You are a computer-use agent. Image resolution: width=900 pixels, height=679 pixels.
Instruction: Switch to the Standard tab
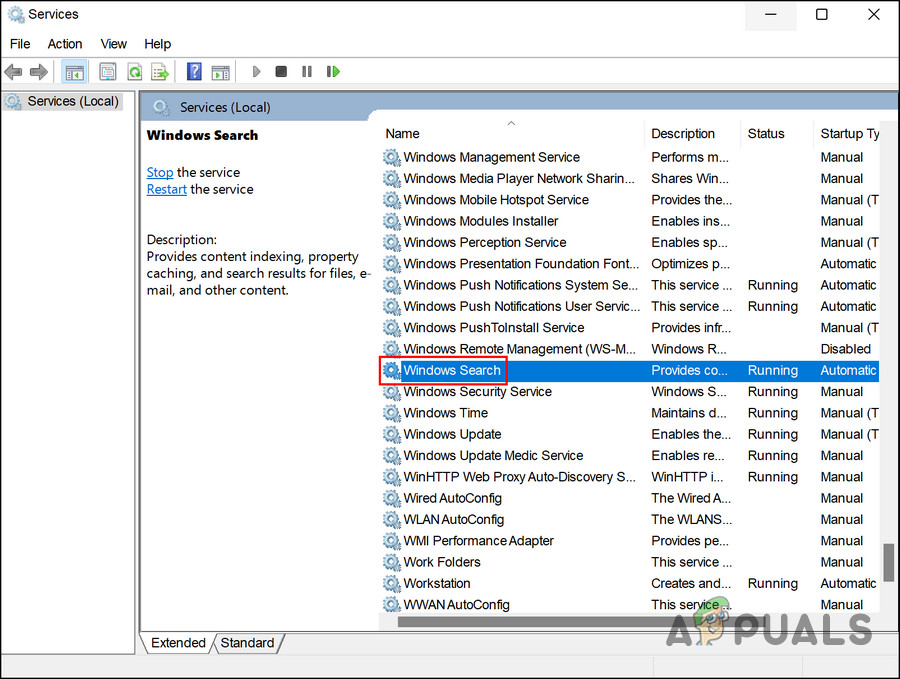[x=247, y=643]
